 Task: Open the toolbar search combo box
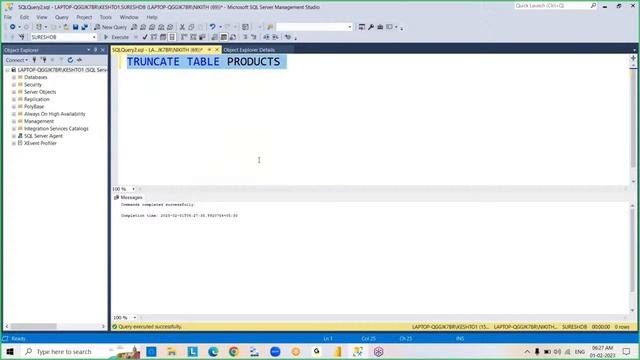(350, 27)
